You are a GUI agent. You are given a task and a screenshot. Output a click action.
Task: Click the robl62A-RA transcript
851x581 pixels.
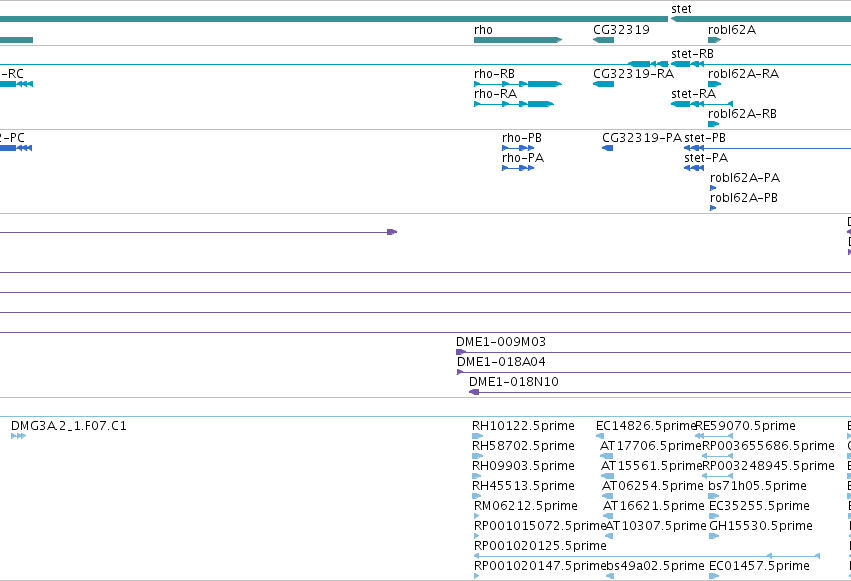pos(715,84)
